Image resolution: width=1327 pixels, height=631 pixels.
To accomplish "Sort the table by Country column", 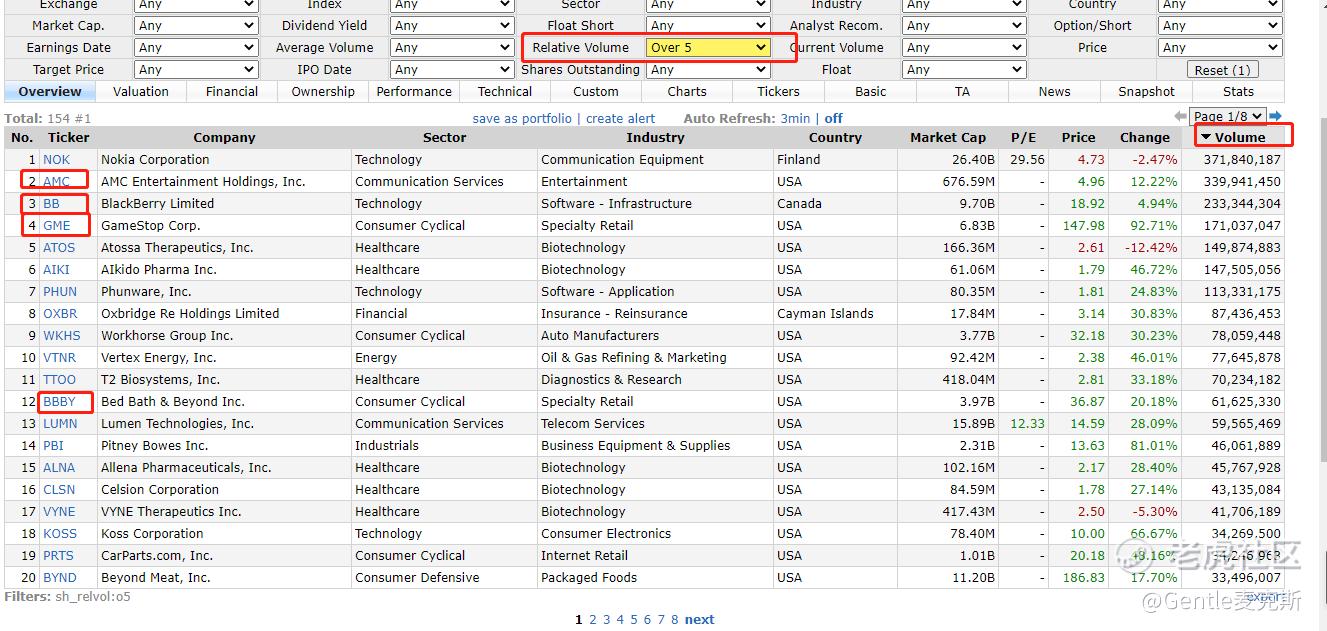I will click(836, 137).
